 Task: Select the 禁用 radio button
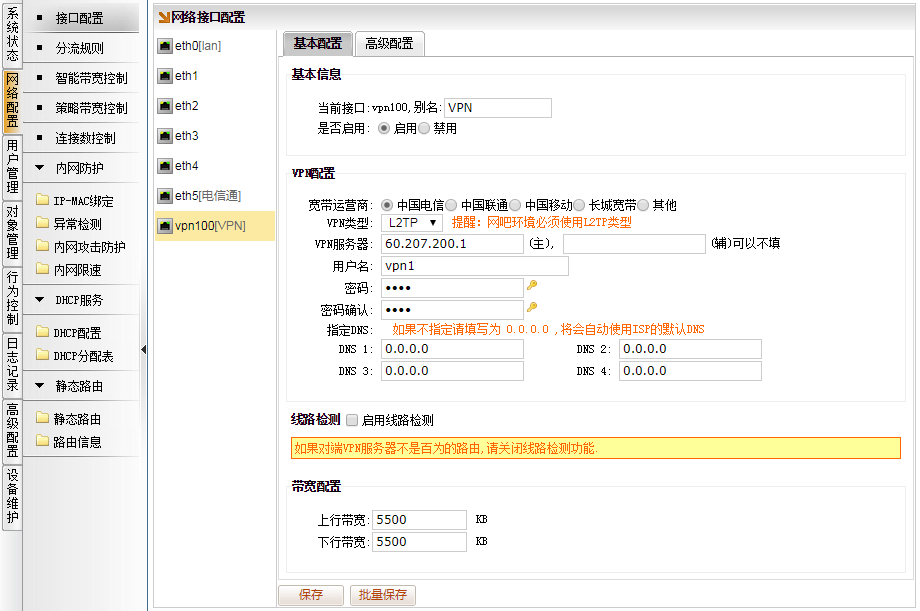[x=424, y=129]
